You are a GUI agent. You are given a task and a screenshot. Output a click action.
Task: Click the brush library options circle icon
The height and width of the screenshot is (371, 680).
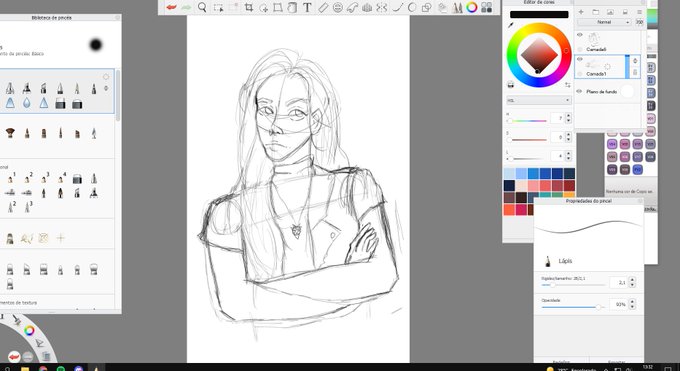click(106, 77)
